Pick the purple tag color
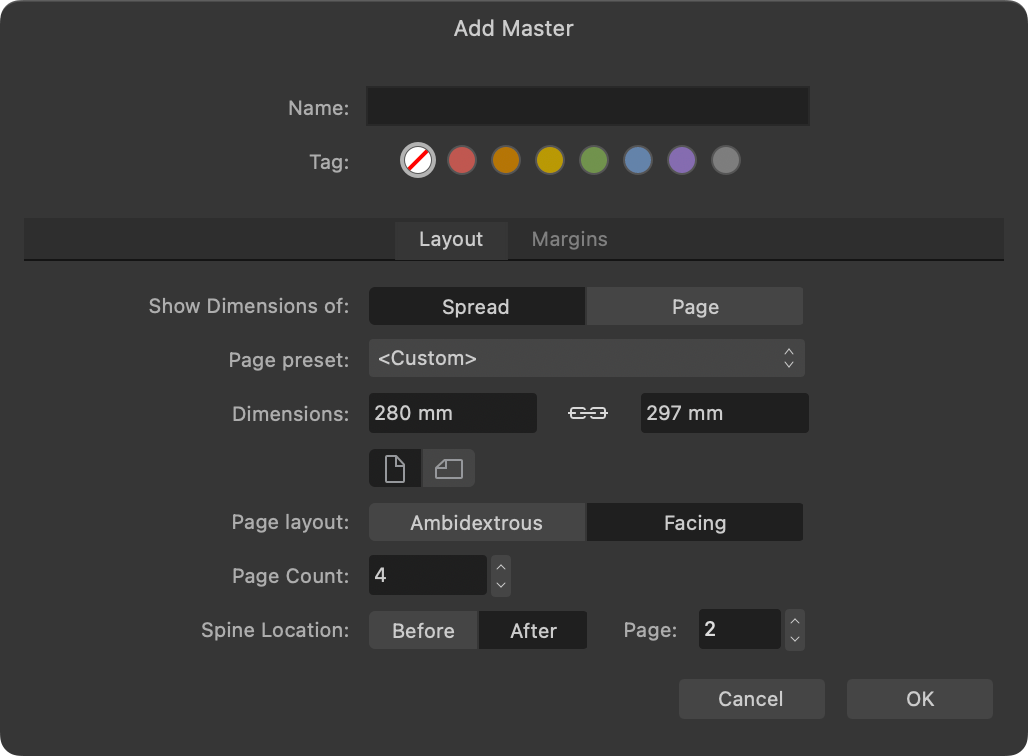The image size is (1028, 756). tap(681, 160)
